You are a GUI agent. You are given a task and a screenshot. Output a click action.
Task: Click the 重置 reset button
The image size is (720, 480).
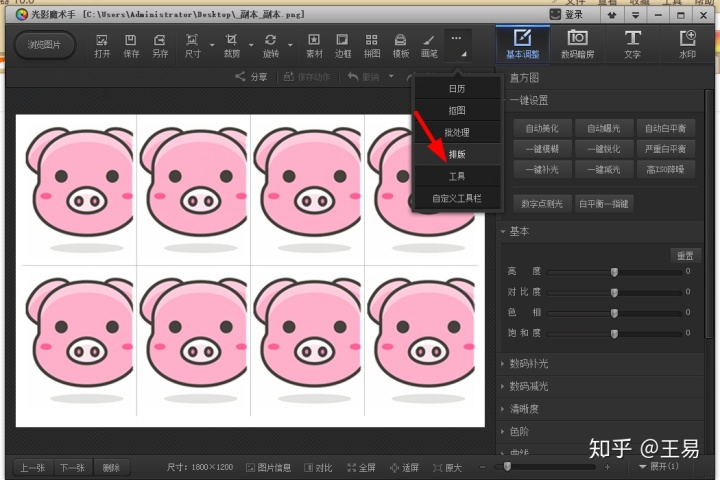pos(685,256)
